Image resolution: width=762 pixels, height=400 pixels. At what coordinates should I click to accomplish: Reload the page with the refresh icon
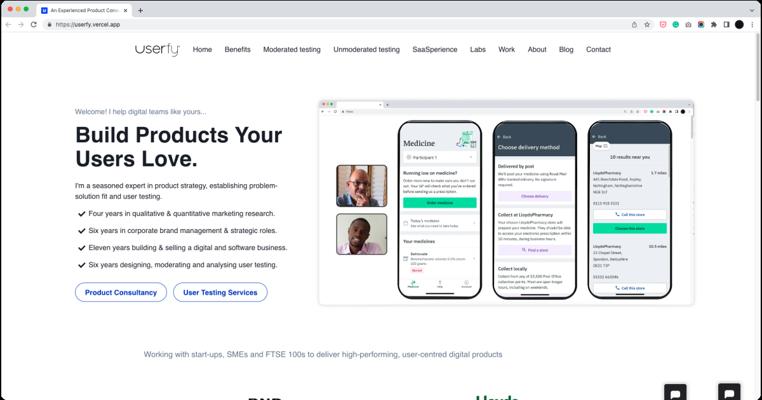(34, 24)
